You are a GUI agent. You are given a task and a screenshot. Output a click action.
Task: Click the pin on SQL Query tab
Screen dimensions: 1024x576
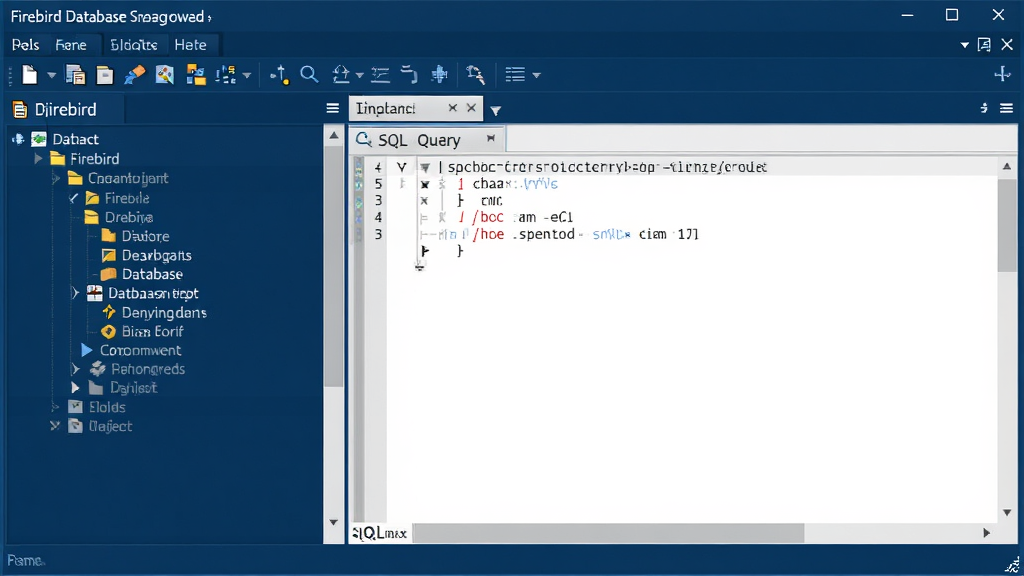pyautogui.click(x=490, y=138)
